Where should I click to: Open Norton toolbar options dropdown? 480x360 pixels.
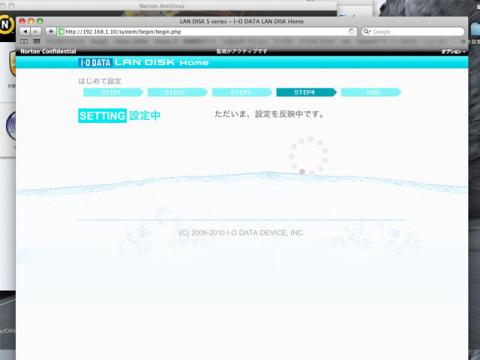click(453, 51)
